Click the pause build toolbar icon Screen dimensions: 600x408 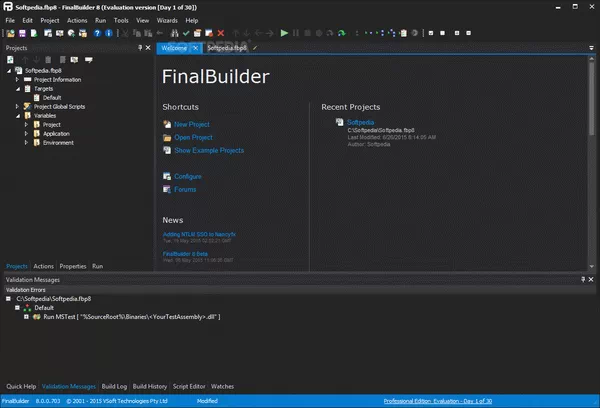coord(296,33)
